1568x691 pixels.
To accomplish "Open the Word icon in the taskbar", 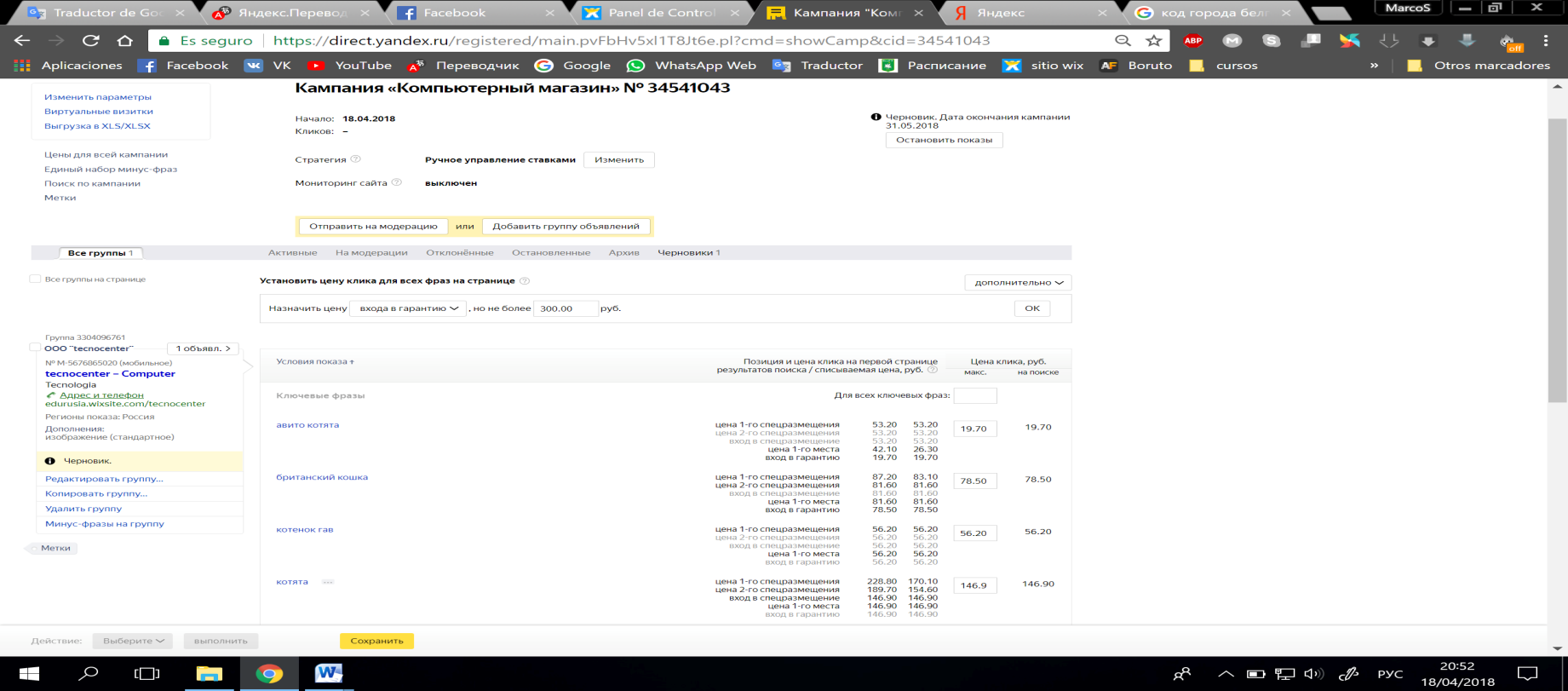I will click(x=328, y=674).
